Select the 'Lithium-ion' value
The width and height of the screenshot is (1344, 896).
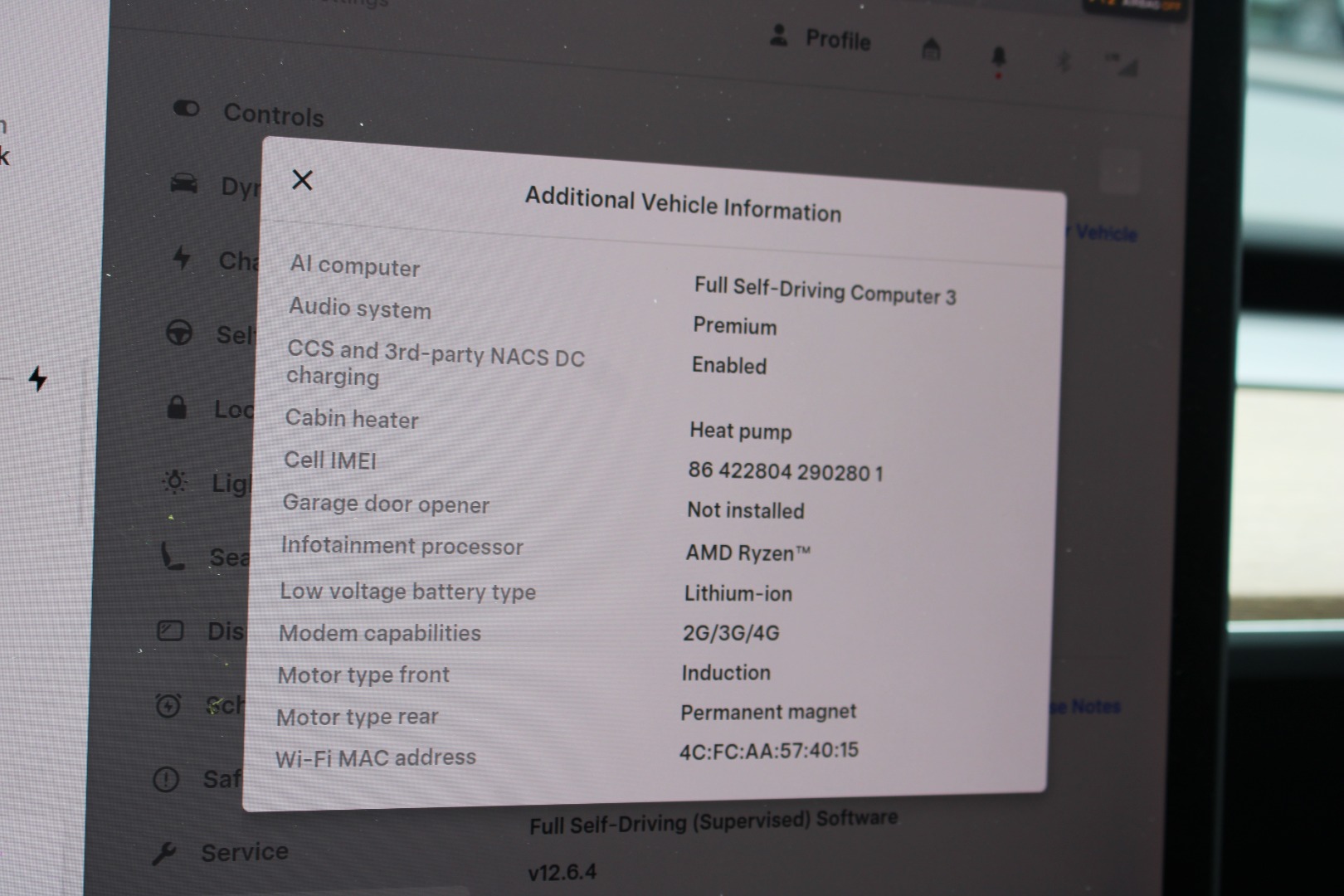click(x=738, y=593)
